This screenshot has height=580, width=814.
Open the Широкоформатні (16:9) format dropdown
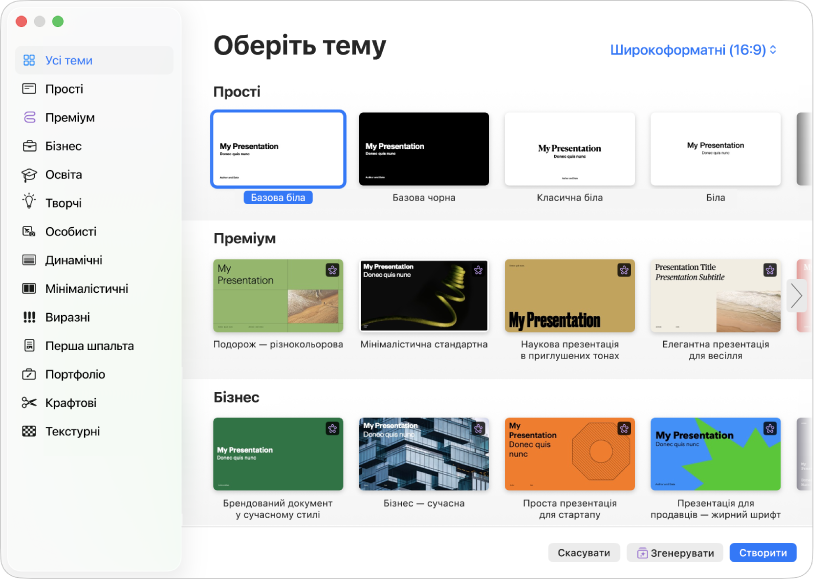(x=693, y=50)
